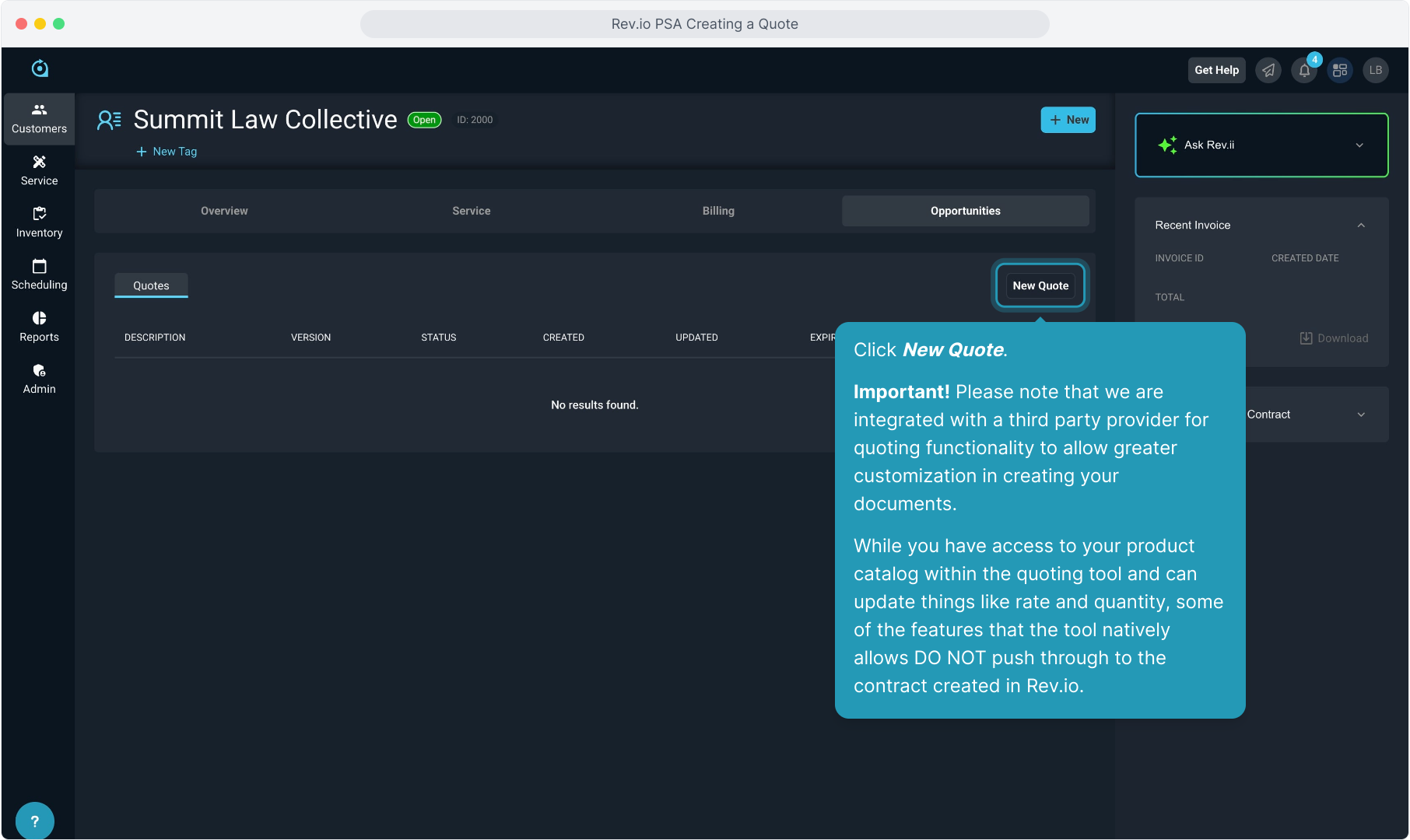The image size is (1410, 840).
Task: Sort by the DESCRIPTION column header
Action: [155, 338]
